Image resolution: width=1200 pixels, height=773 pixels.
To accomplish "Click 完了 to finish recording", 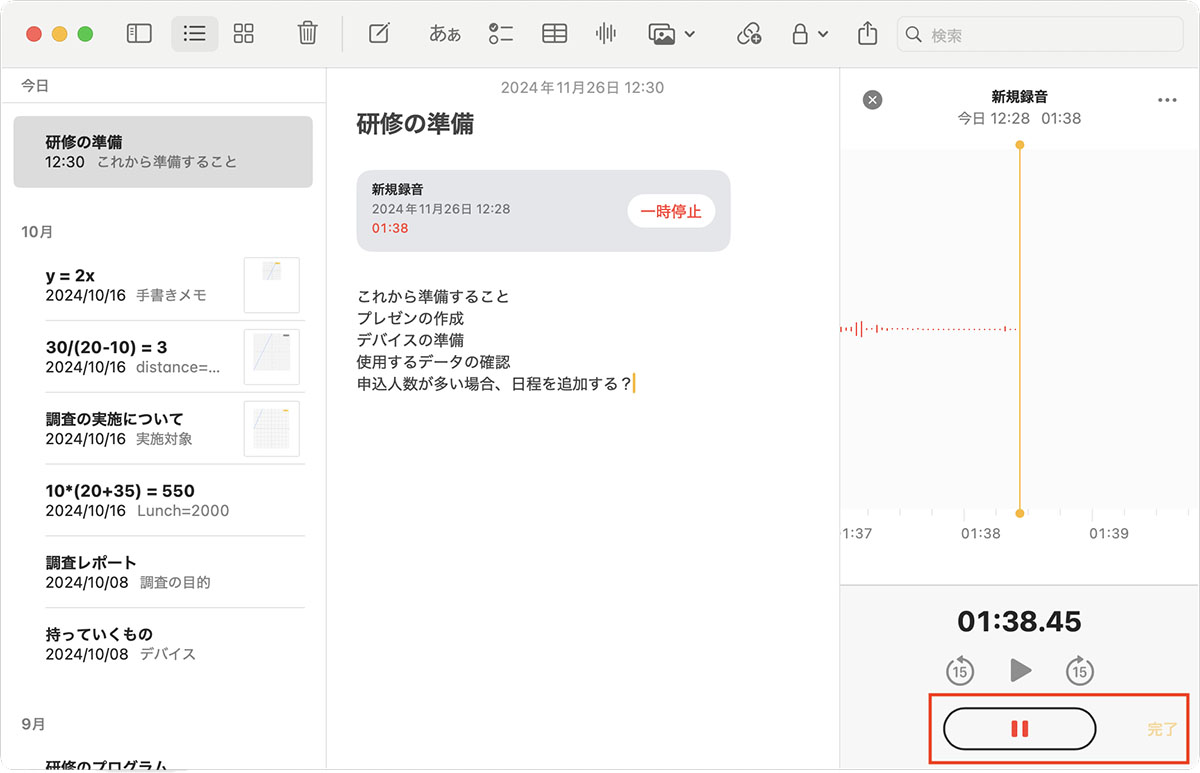I will [x=1162, y=729].
